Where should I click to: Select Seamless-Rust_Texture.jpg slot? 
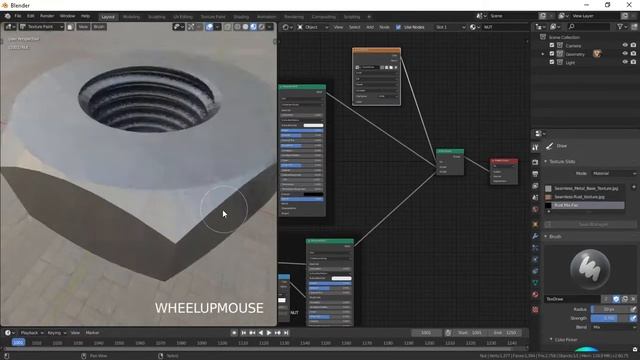(584, 197)
